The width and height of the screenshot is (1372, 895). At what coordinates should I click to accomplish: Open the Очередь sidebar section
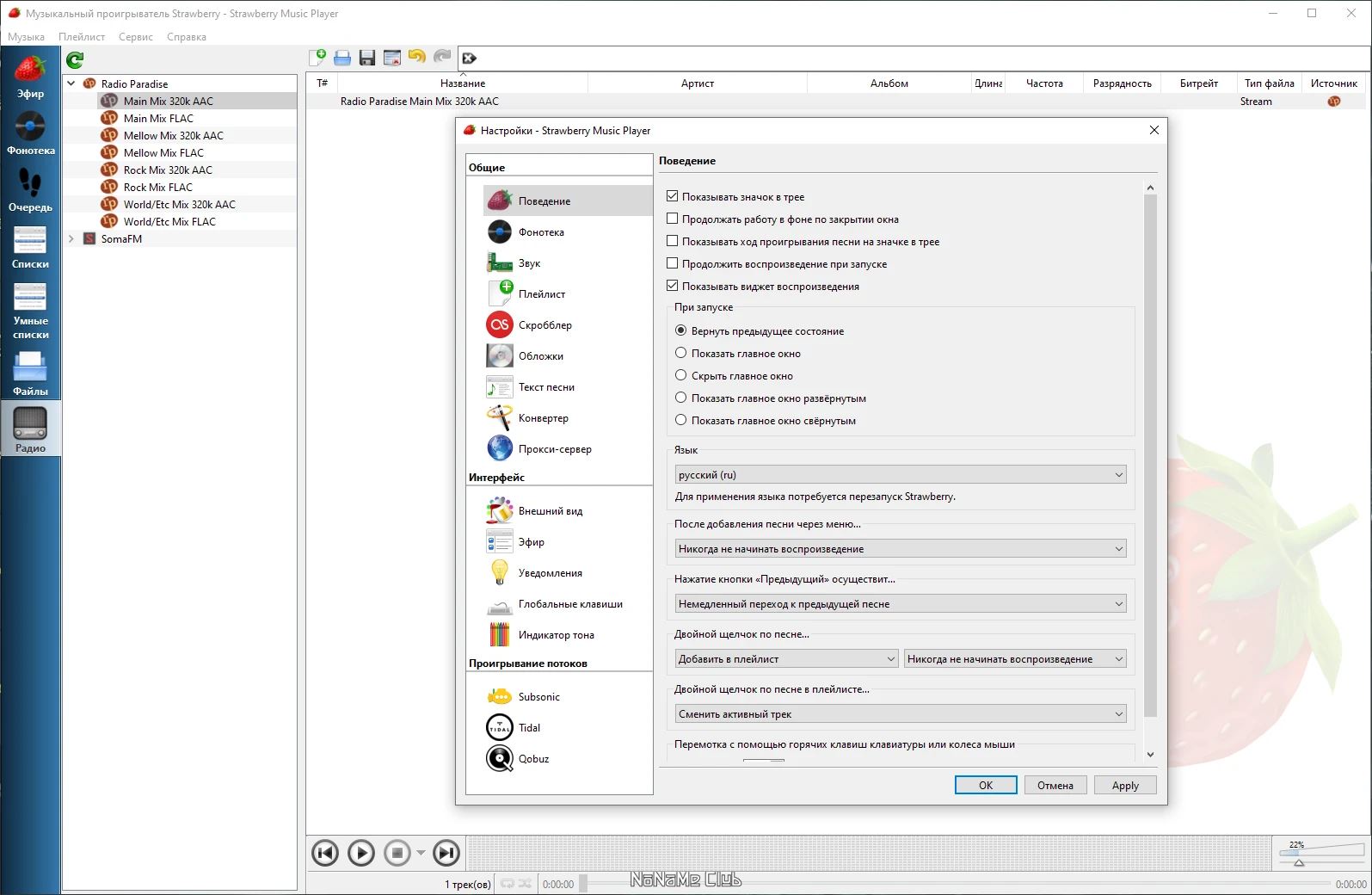coord(30,191)
